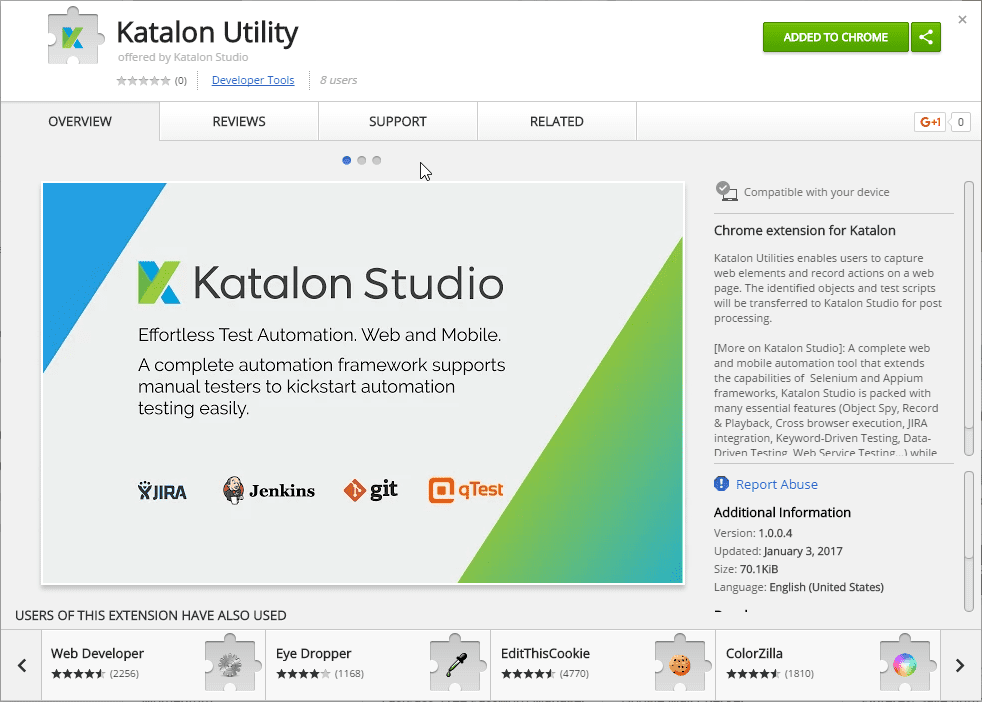Click the git logo in the slide

pyautogui.click(x=371, y=490)
